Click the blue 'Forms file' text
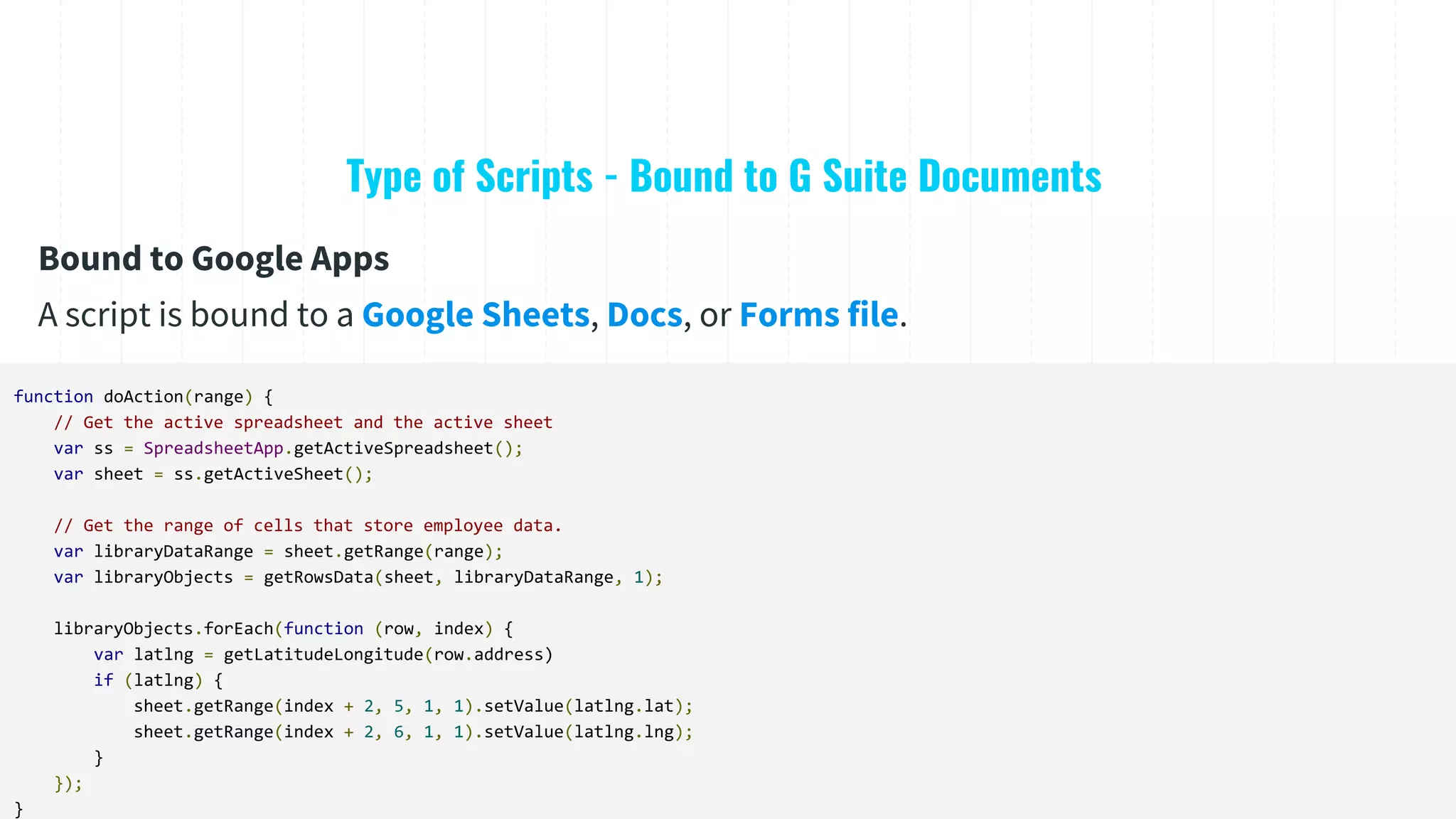This screenshot has width=1456, height=819. pos(819,314)
